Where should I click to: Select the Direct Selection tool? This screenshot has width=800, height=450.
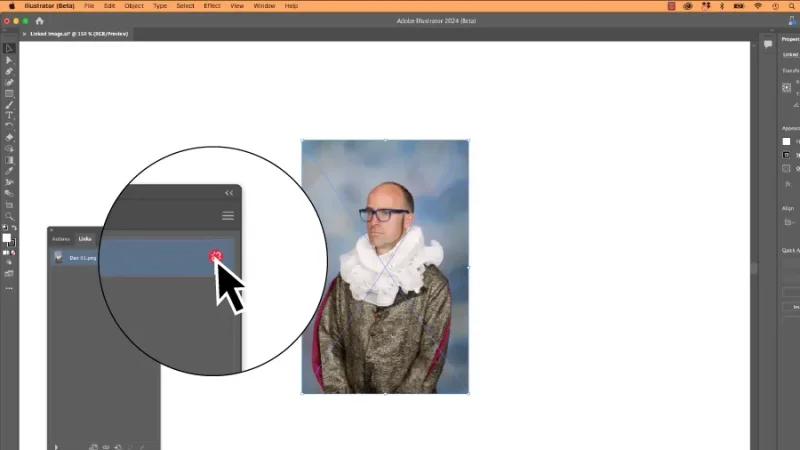pyautogui.click(x=9, y=60)
